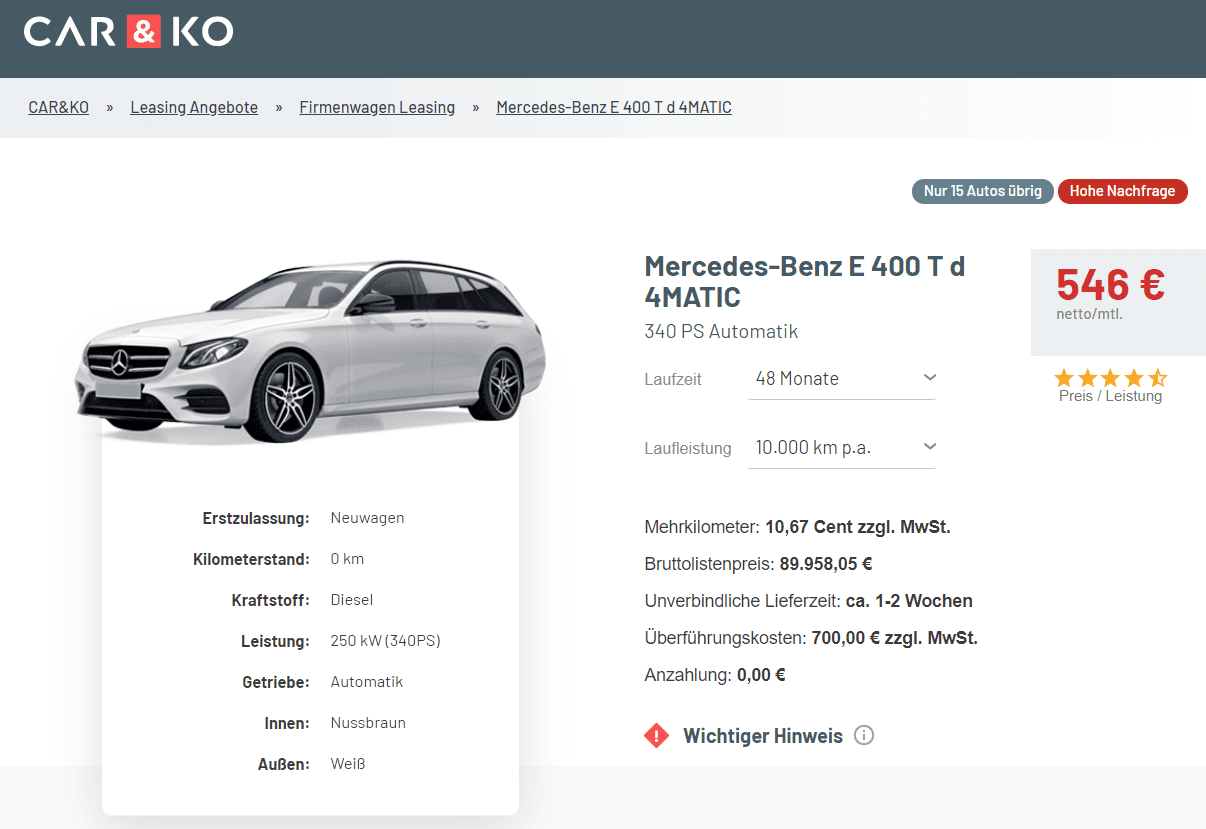The height and width of the screenshot is (829, 1206).
Task: Click the 340 PS Automatik subtitle
Action: (x=721, y=331)
